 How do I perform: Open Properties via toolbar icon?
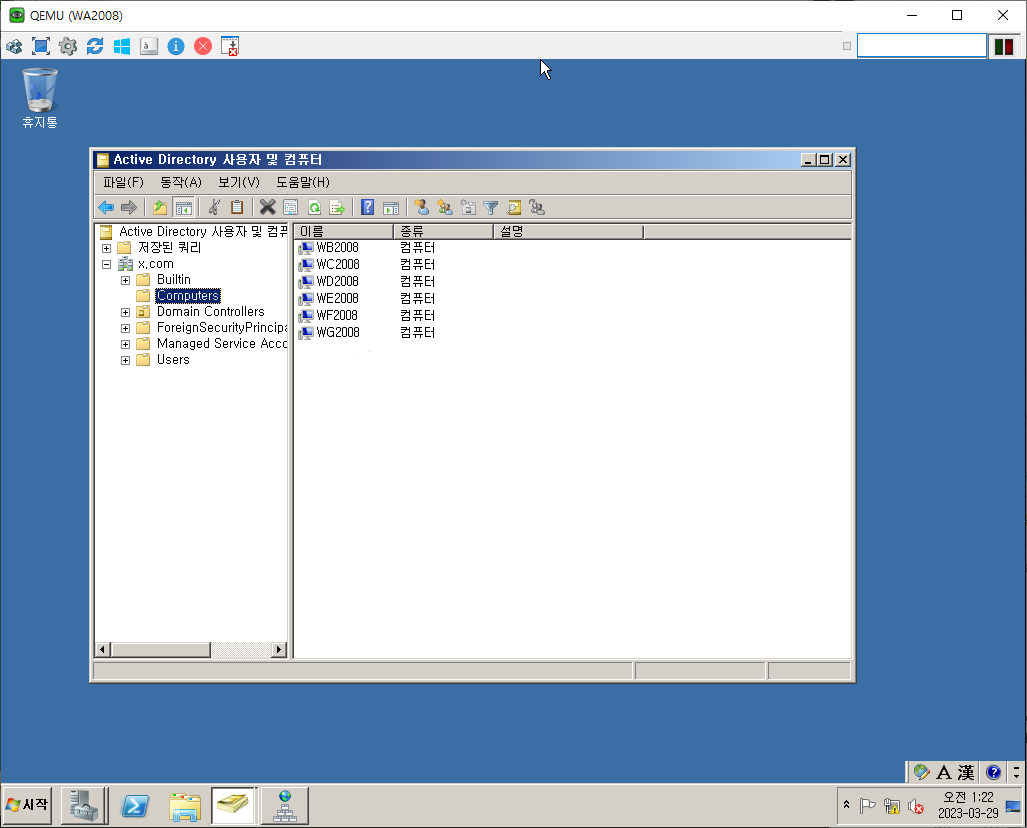(x=291, y=208)
